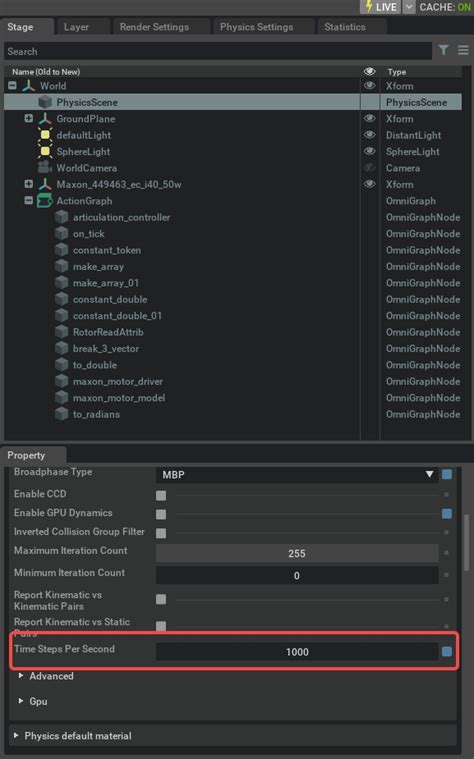Toggle Report Kinematic vs Kinematic Pairs
Viewport: 474px width, 759px height.
coord(161,599)
